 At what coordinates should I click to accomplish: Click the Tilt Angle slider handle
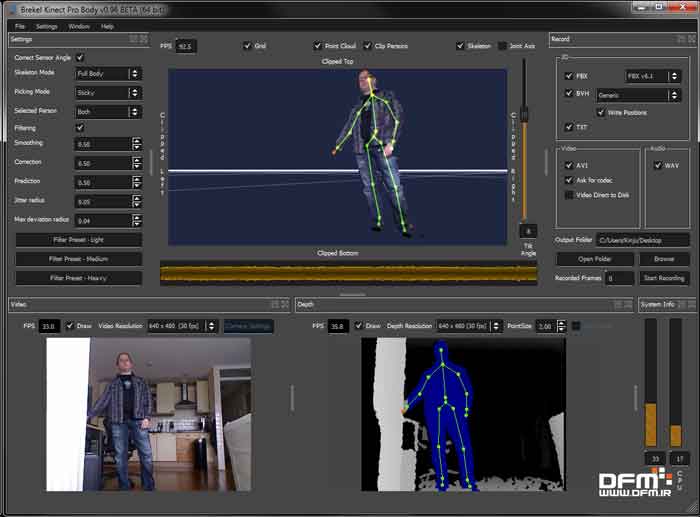(525, 114)
